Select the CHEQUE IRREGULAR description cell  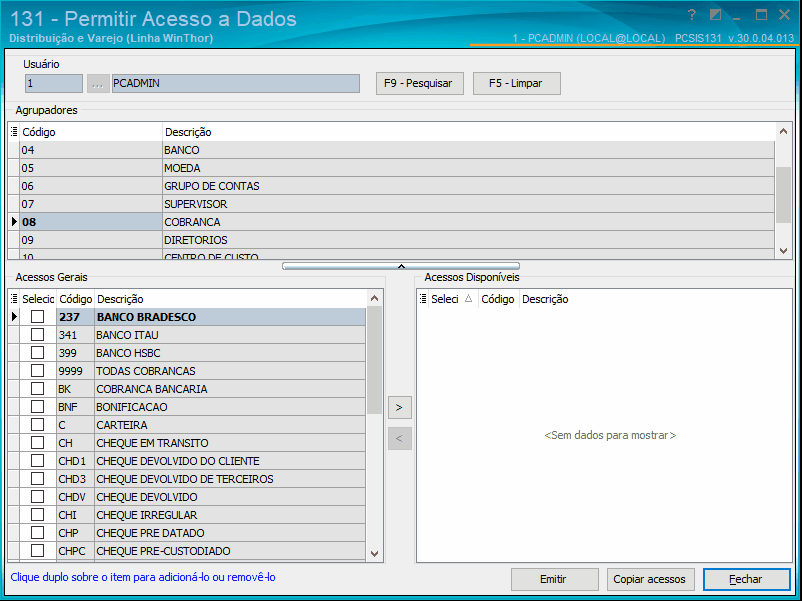pyautogui.click(x=230, y=515)
